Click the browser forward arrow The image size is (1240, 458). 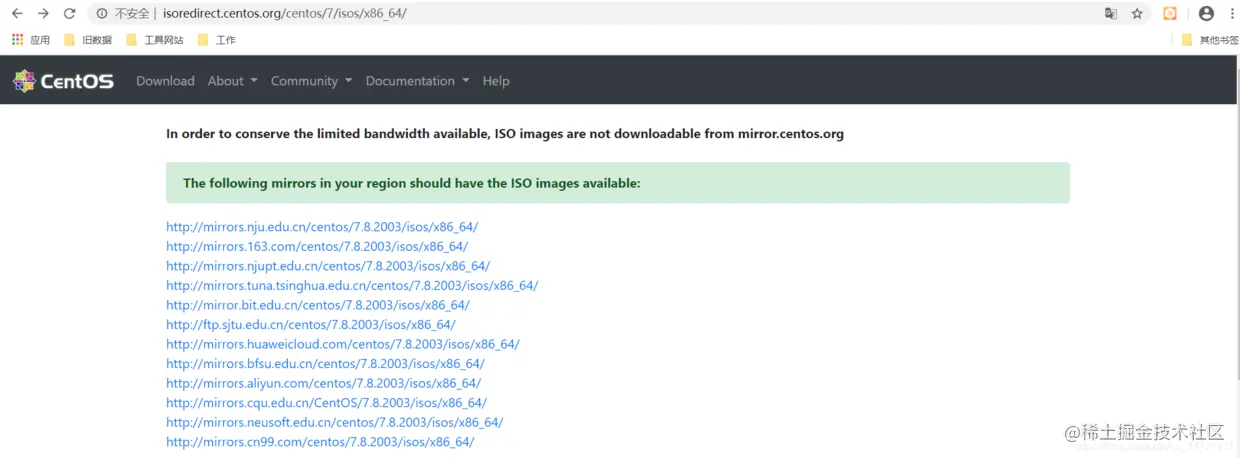[43, 14]
